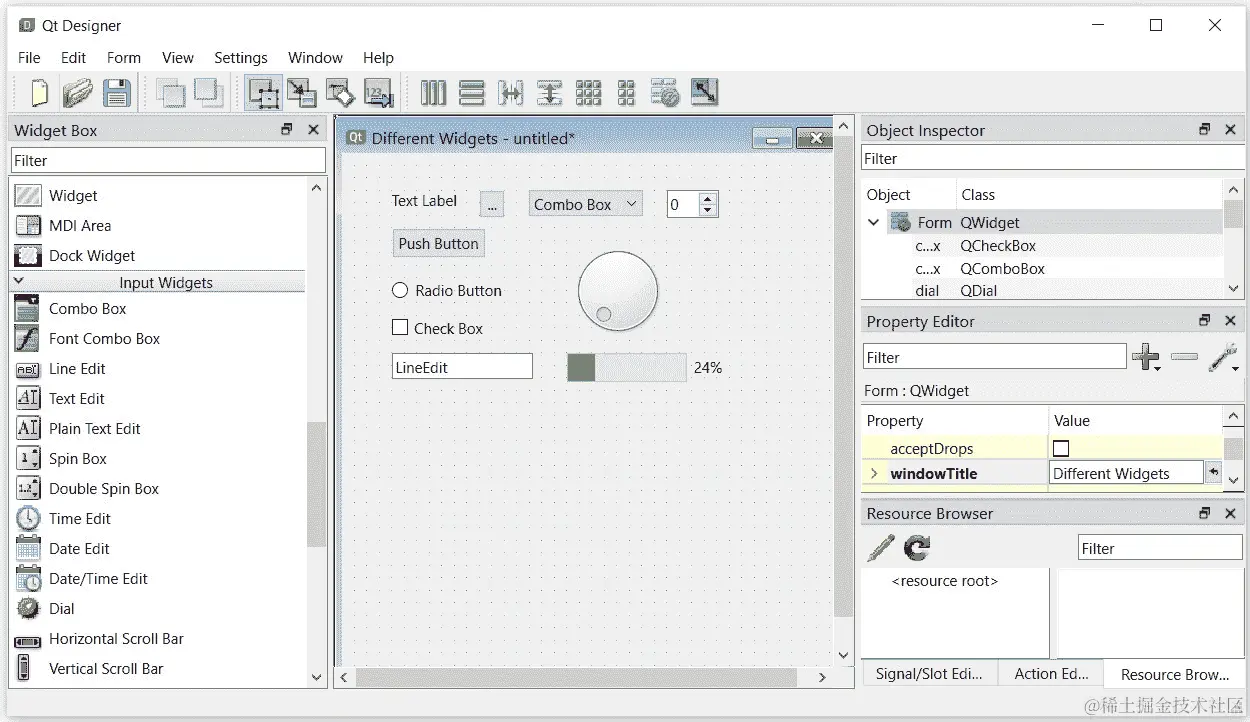Apply the Lay Out in a Grid icon

(588, 93)
